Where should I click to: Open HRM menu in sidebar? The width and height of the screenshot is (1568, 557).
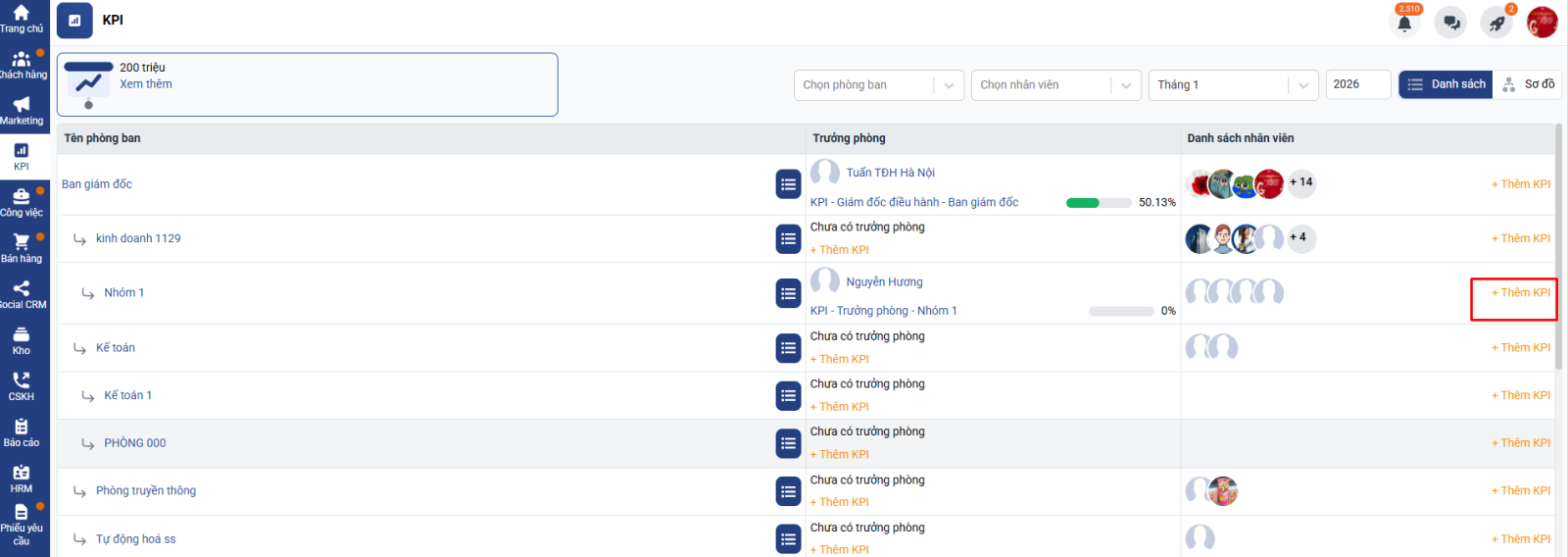[x=22, y=479]
